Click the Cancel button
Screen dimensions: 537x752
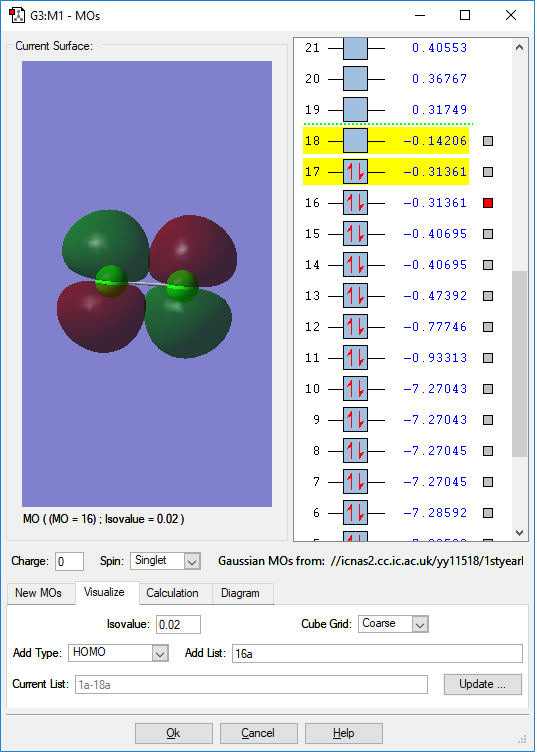(258, 733)
